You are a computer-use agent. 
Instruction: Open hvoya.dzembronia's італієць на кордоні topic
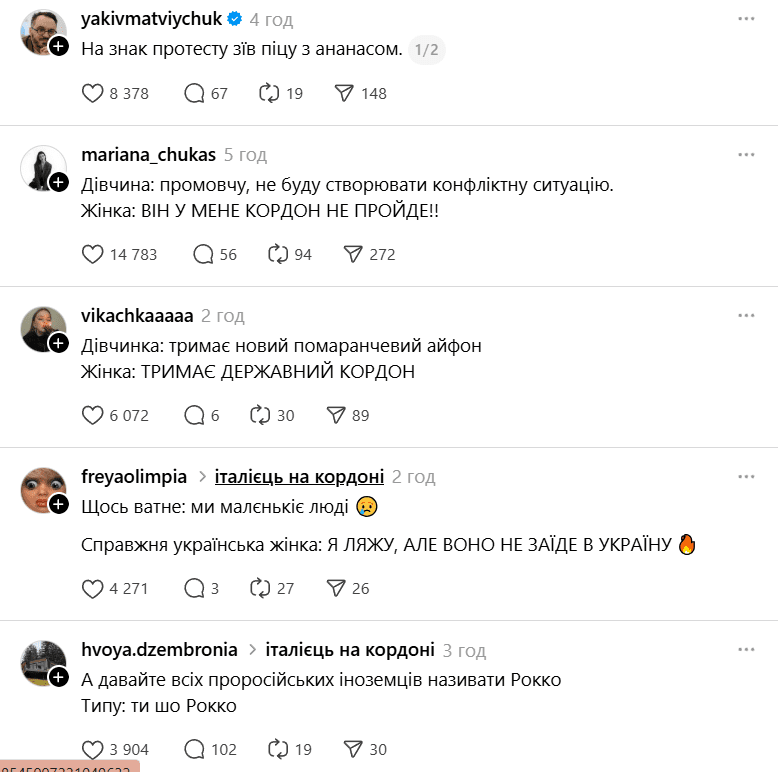click(350, 650)
